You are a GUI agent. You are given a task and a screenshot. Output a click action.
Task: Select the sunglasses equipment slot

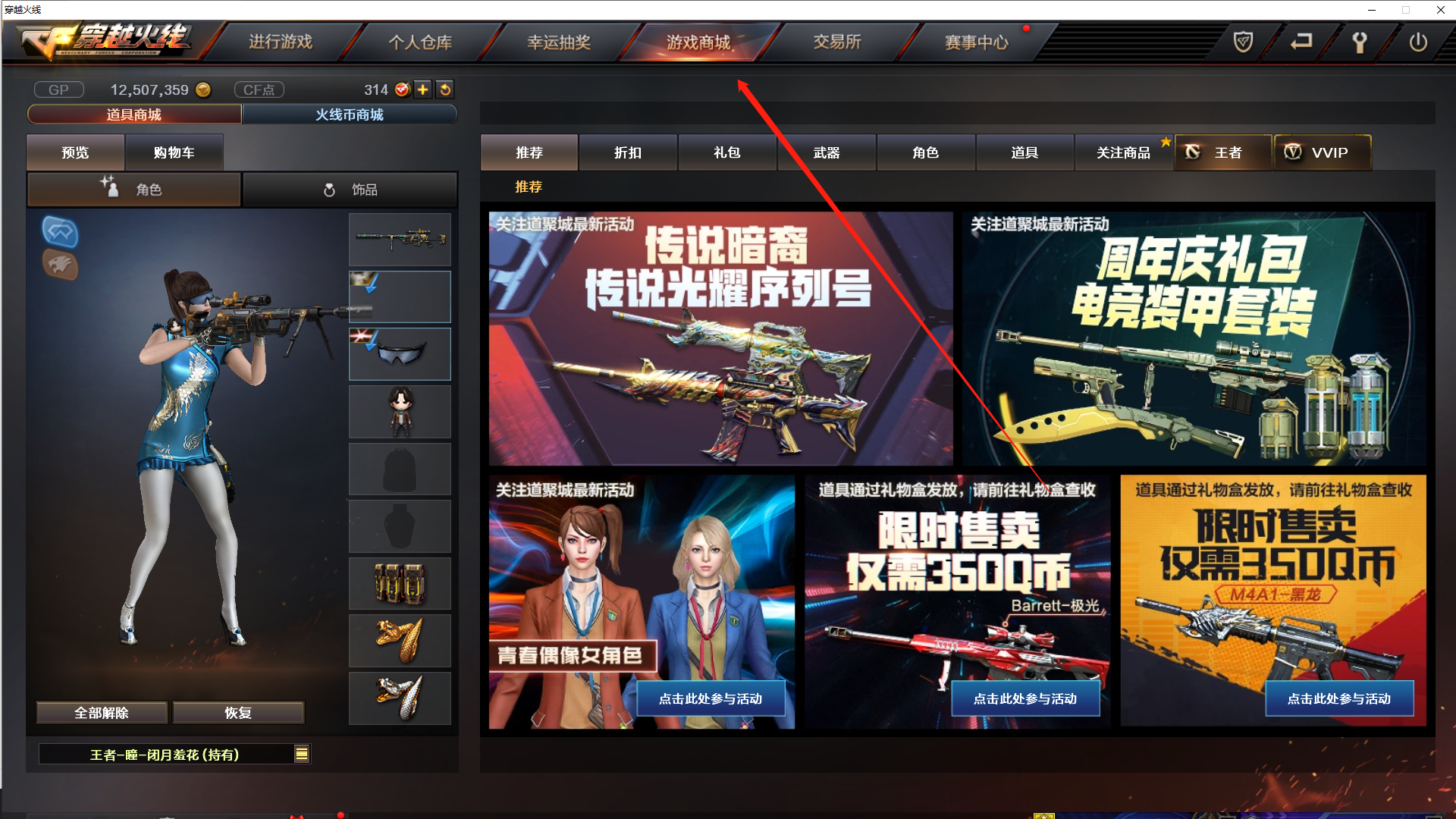click(400, 354)
